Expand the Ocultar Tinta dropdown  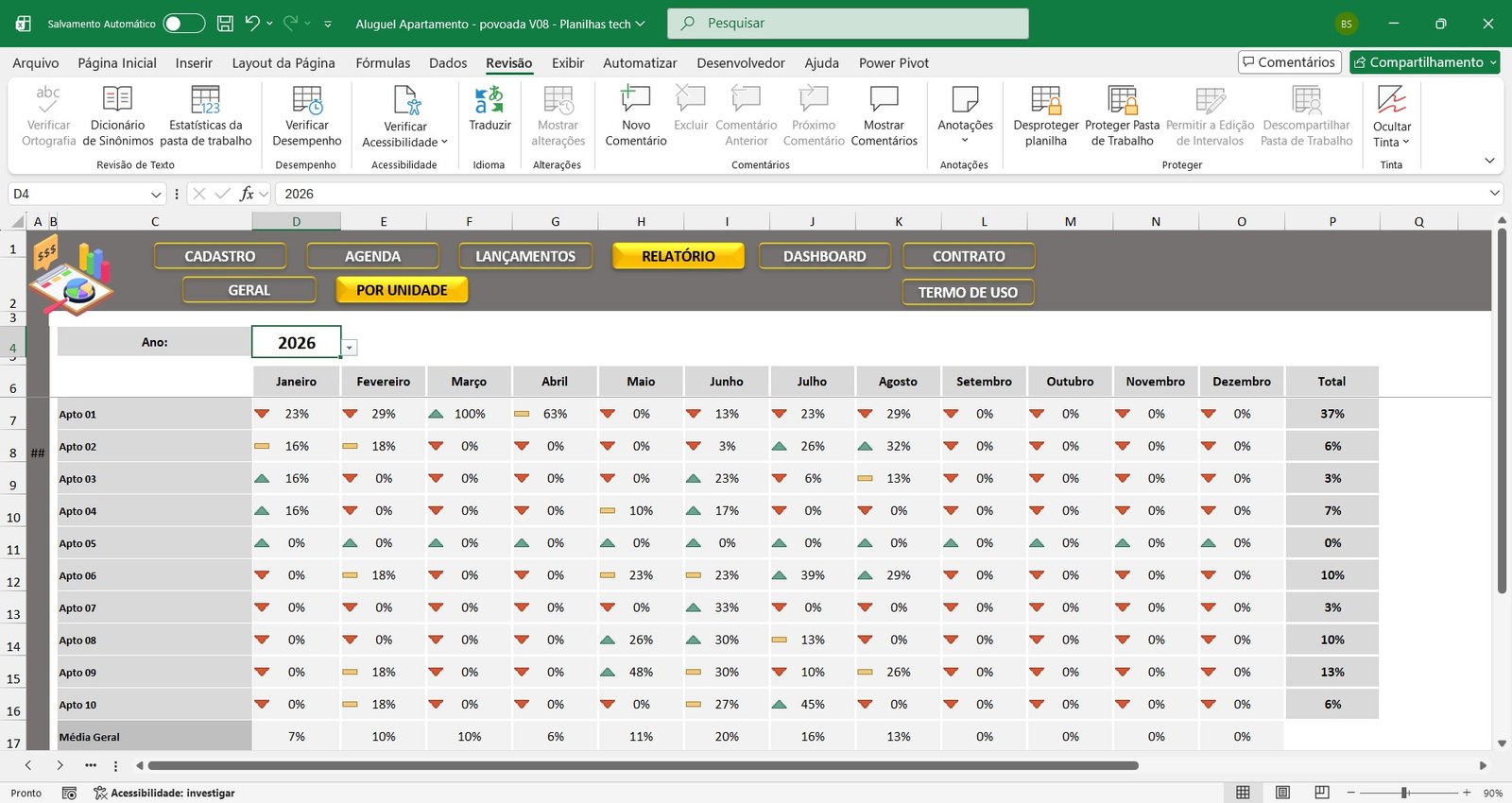click(x=1406, y=142)
